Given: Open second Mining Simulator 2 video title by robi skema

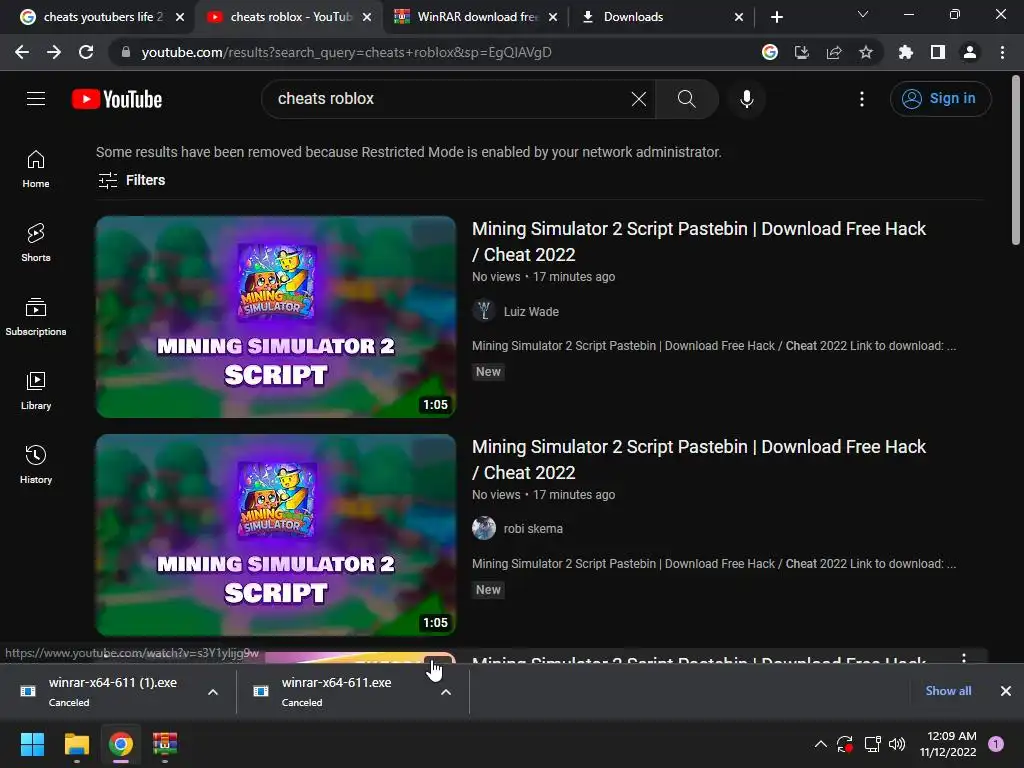Looking at the screenshot, I should pyautogui.click(x=699, y=460).
